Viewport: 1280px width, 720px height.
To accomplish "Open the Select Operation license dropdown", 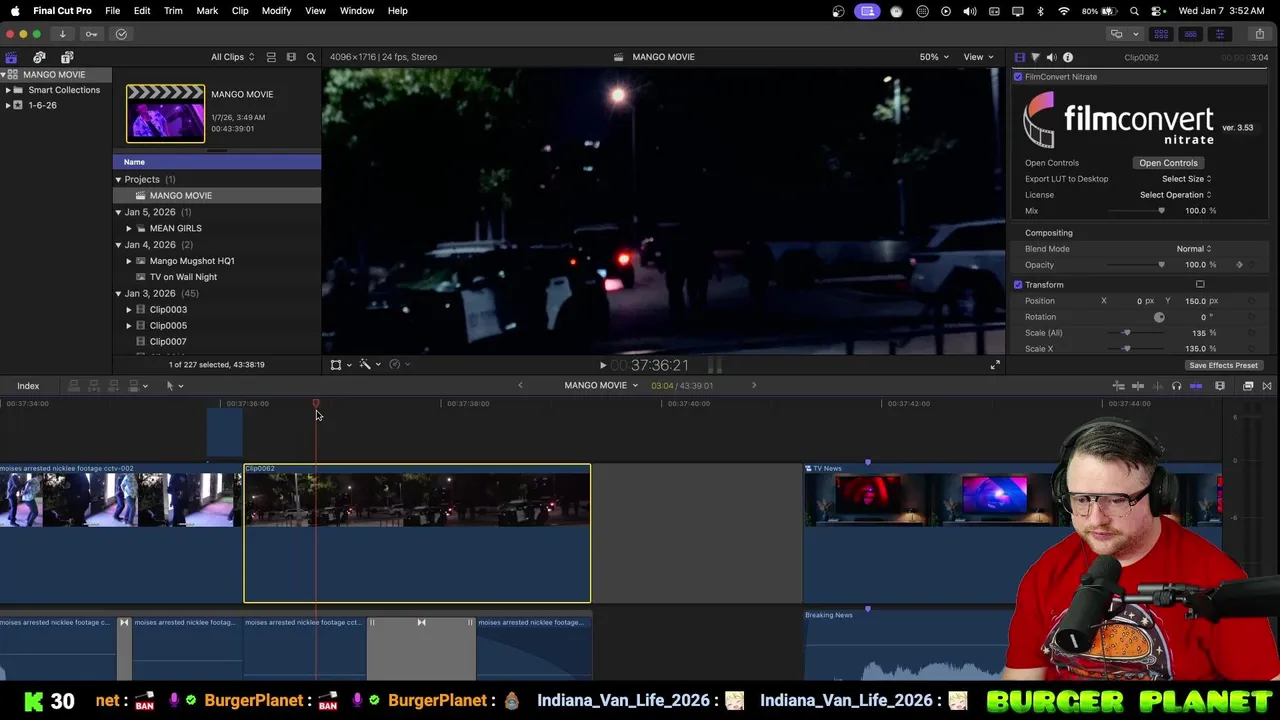I will (1175, 195).
